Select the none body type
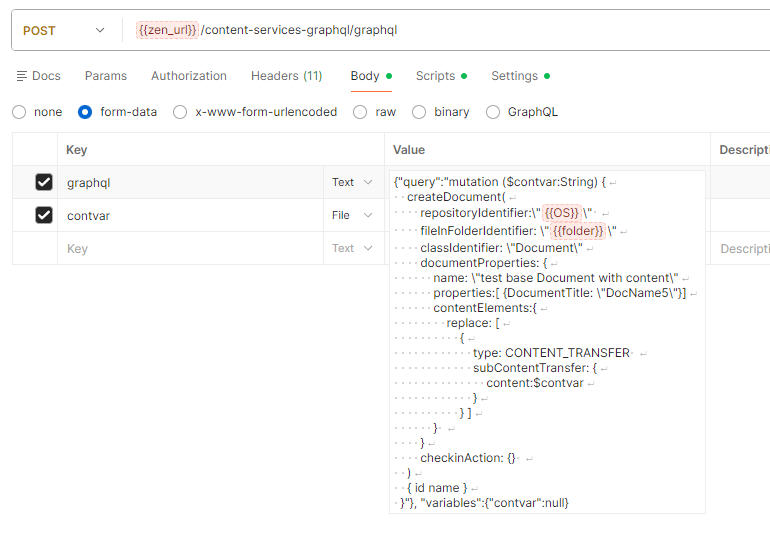The image size is (770, 559). [x=19, y=112]
